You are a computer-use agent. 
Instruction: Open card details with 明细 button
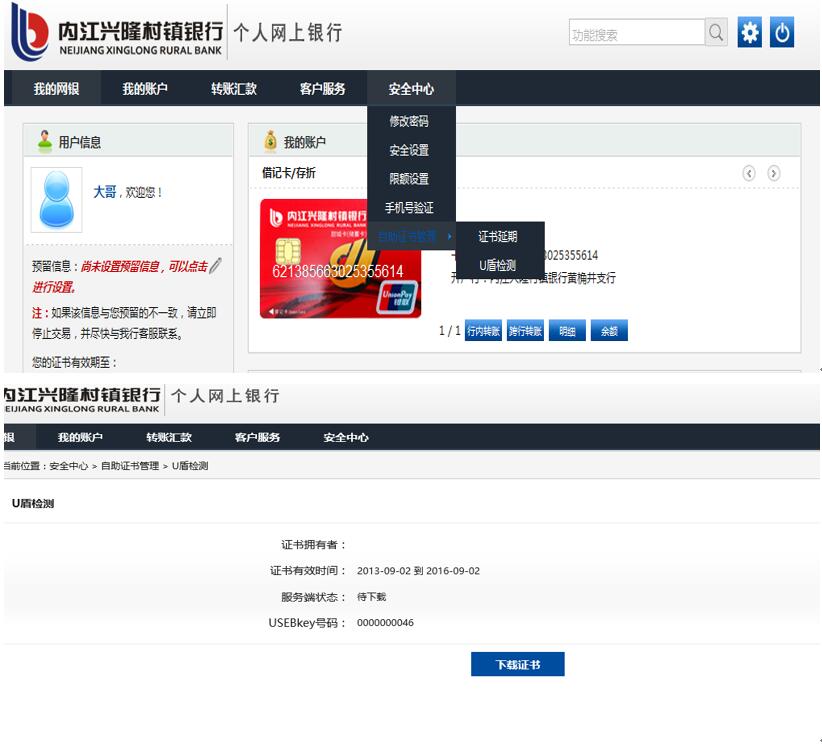[567, 330]
